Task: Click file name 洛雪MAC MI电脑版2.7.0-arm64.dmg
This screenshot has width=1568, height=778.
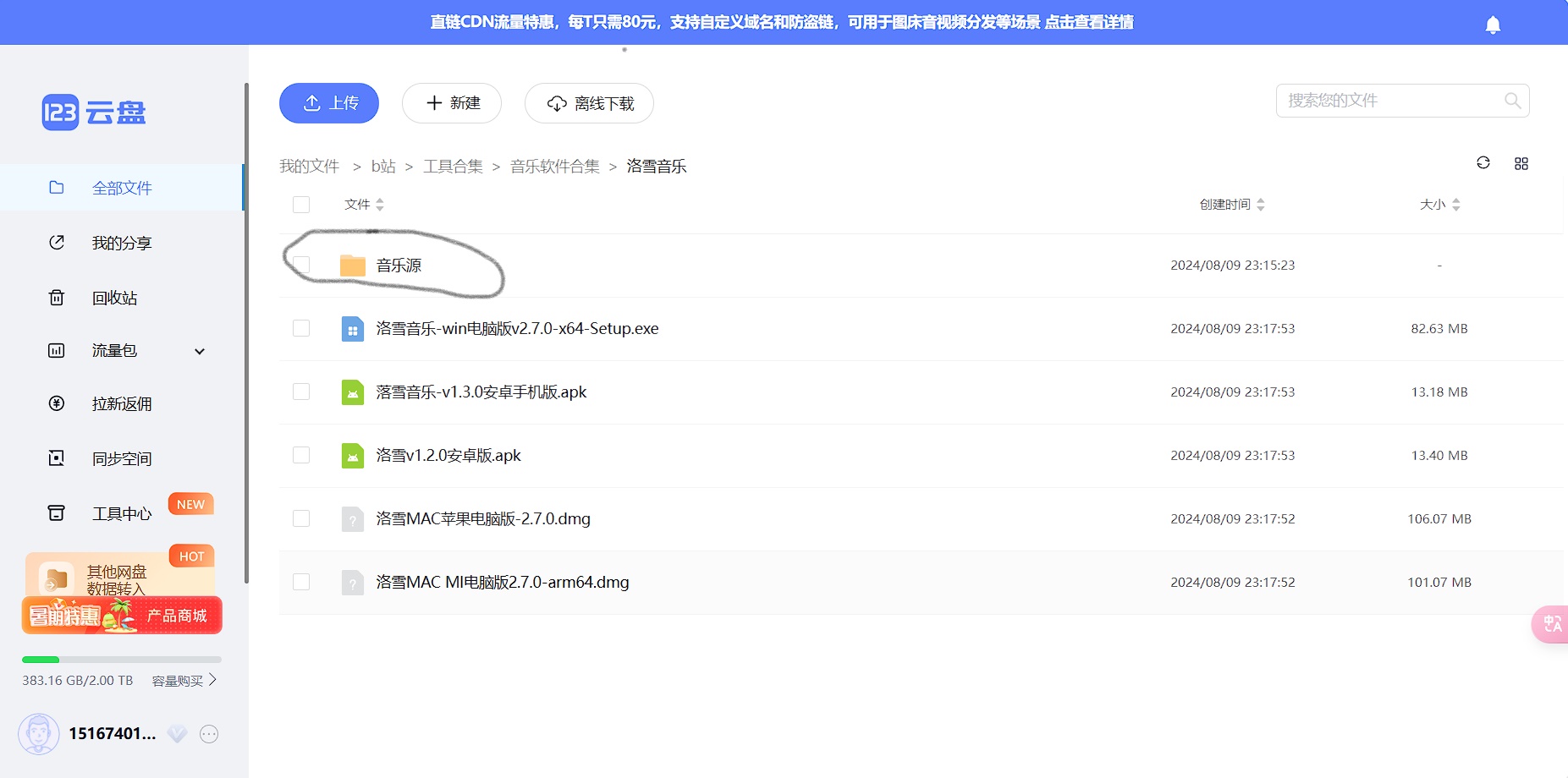Action: coord(503,583)
